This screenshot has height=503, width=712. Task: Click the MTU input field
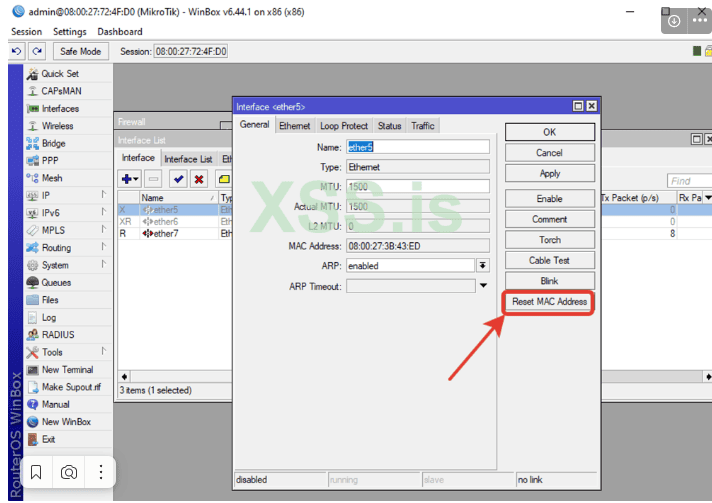[418, 187]
